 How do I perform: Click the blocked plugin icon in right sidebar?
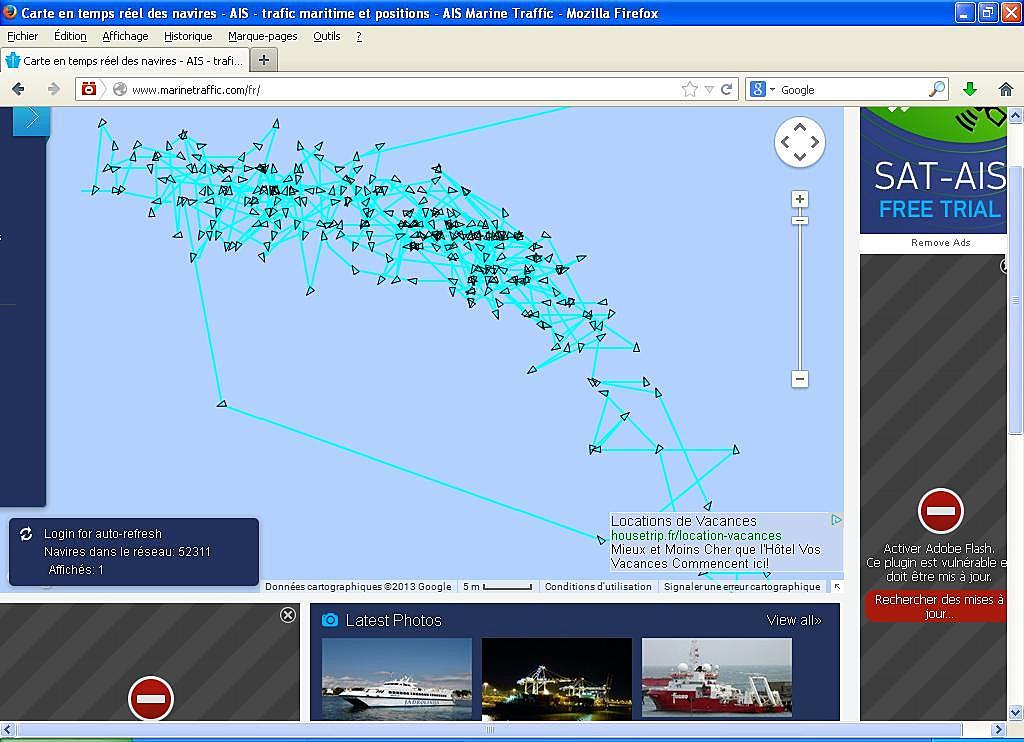coord(940,511)
